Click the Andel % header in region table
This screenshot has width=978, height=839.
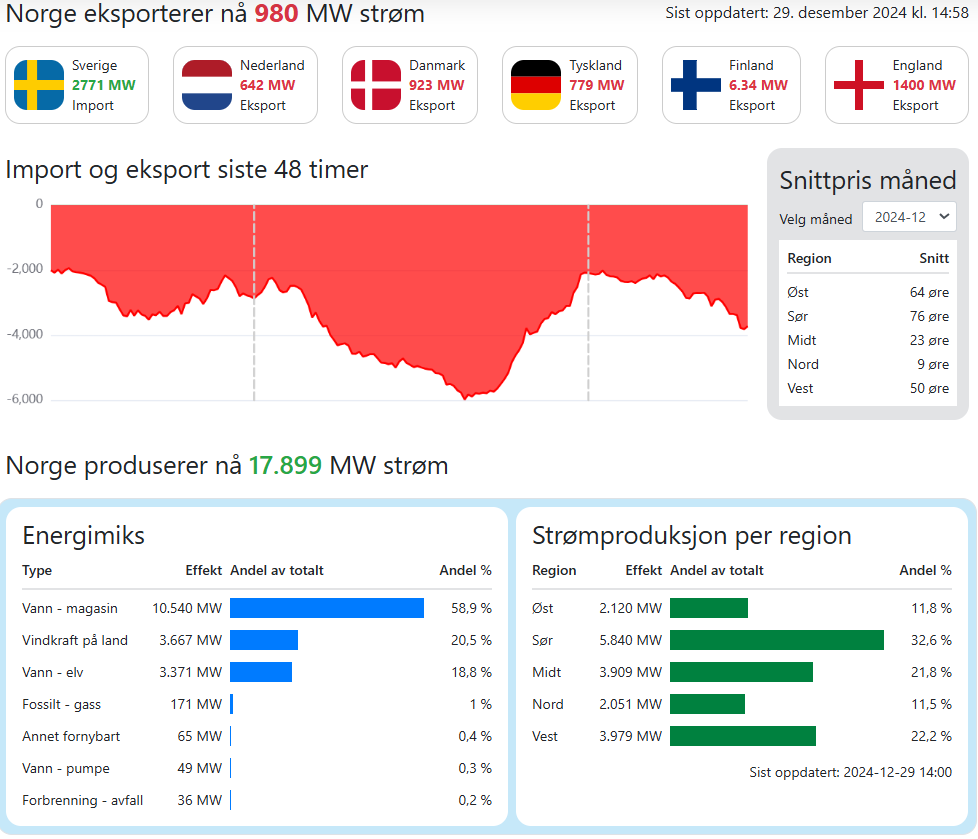[925, 570]
